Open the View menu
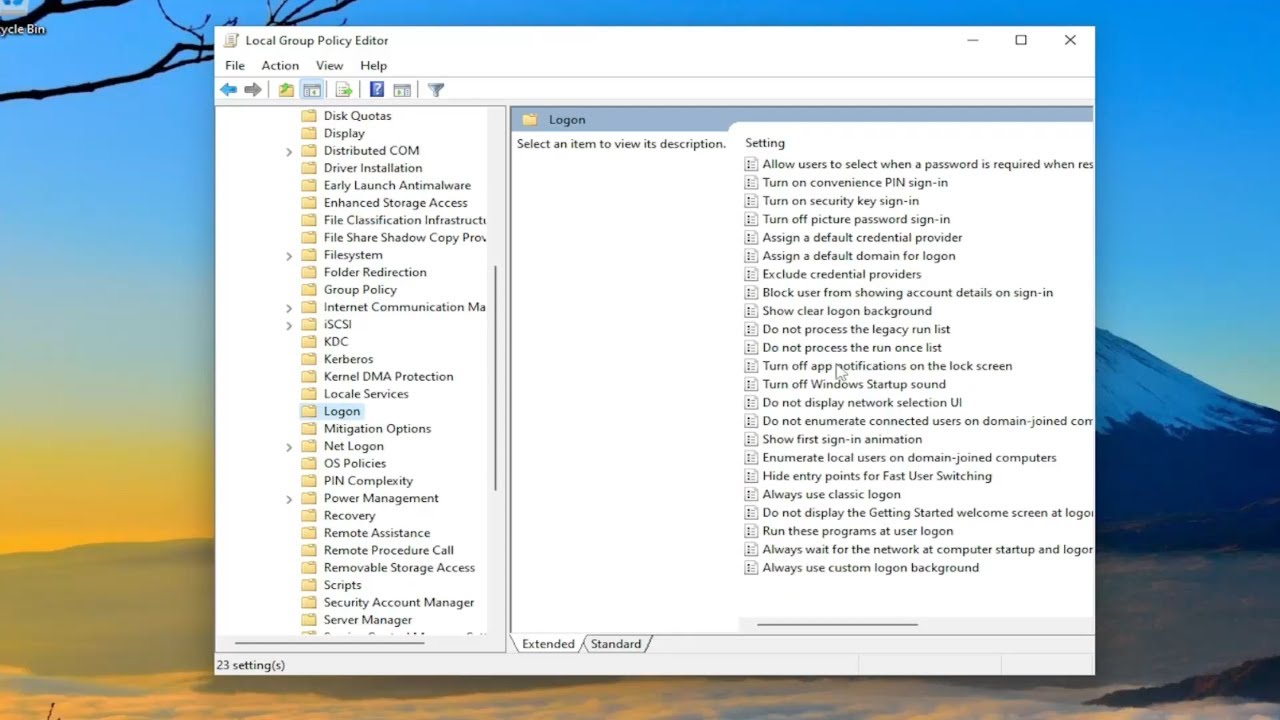The width and height of the screenshot is (1280, 720). tap(329, 66)
